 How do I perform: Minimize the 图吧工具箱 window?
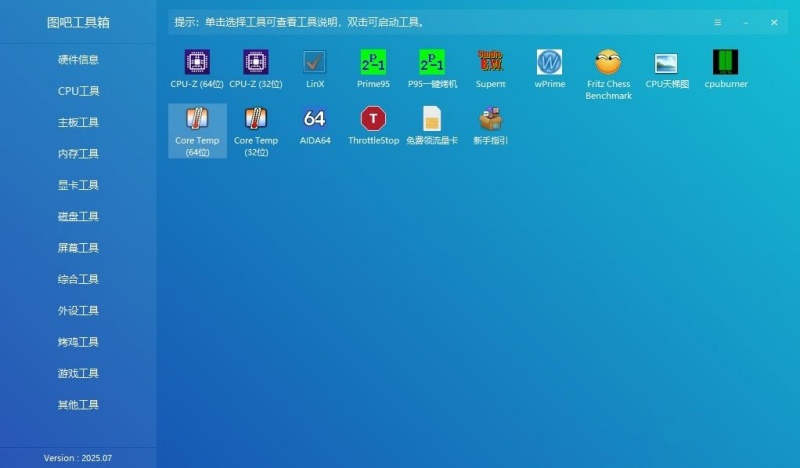(x=745, y=22)
